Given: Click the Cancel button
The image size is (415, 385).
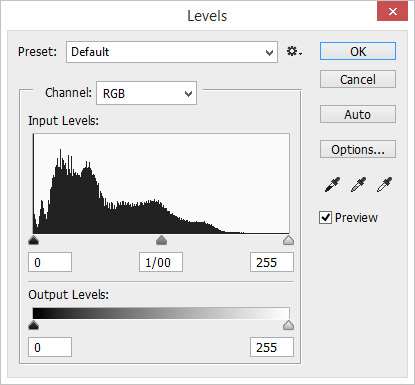Looking at the screenshot, I should [x=358, y=79].
